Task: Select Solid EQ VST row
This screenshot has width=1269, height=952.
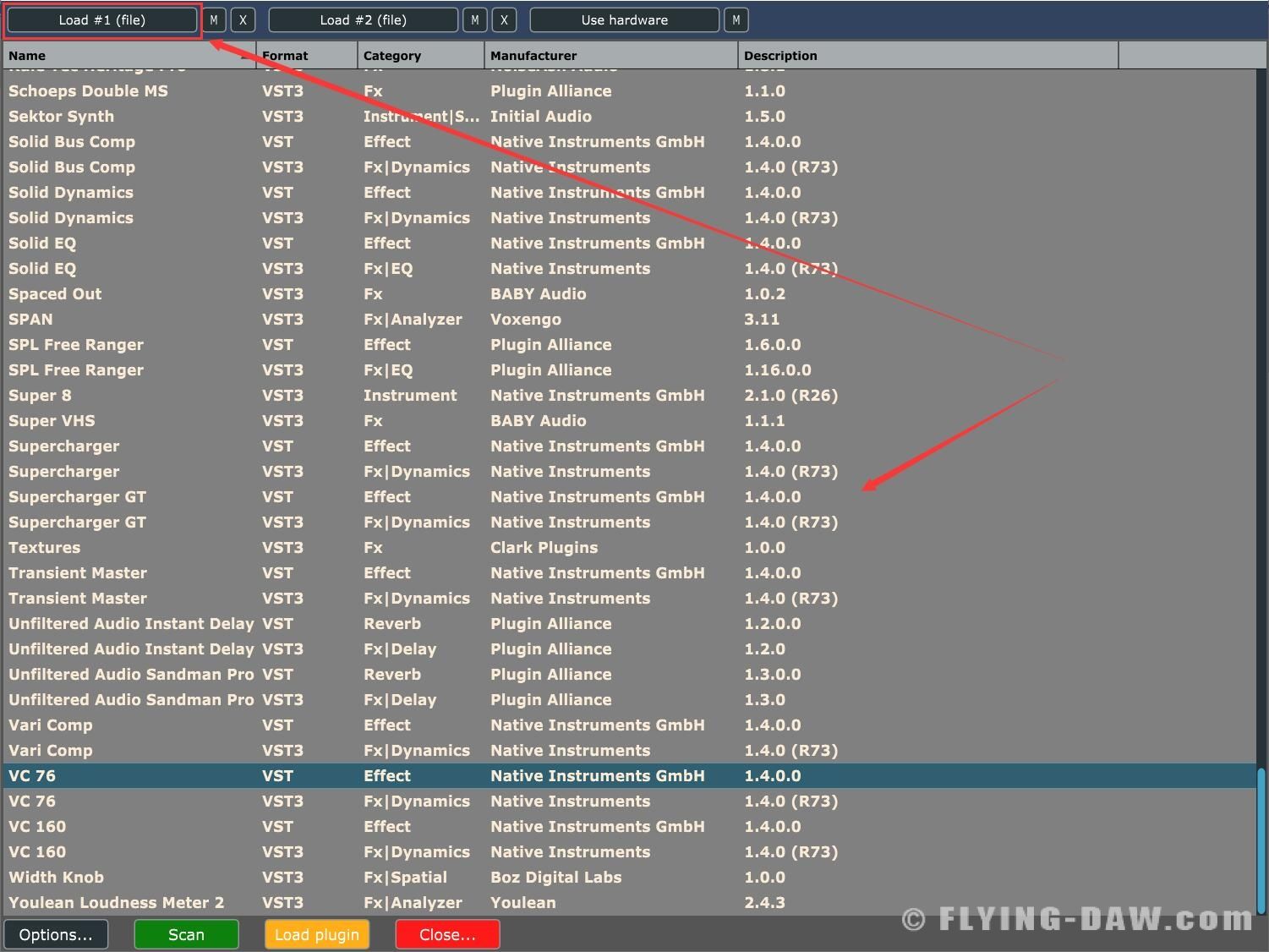Action: (x=629, y=243)
